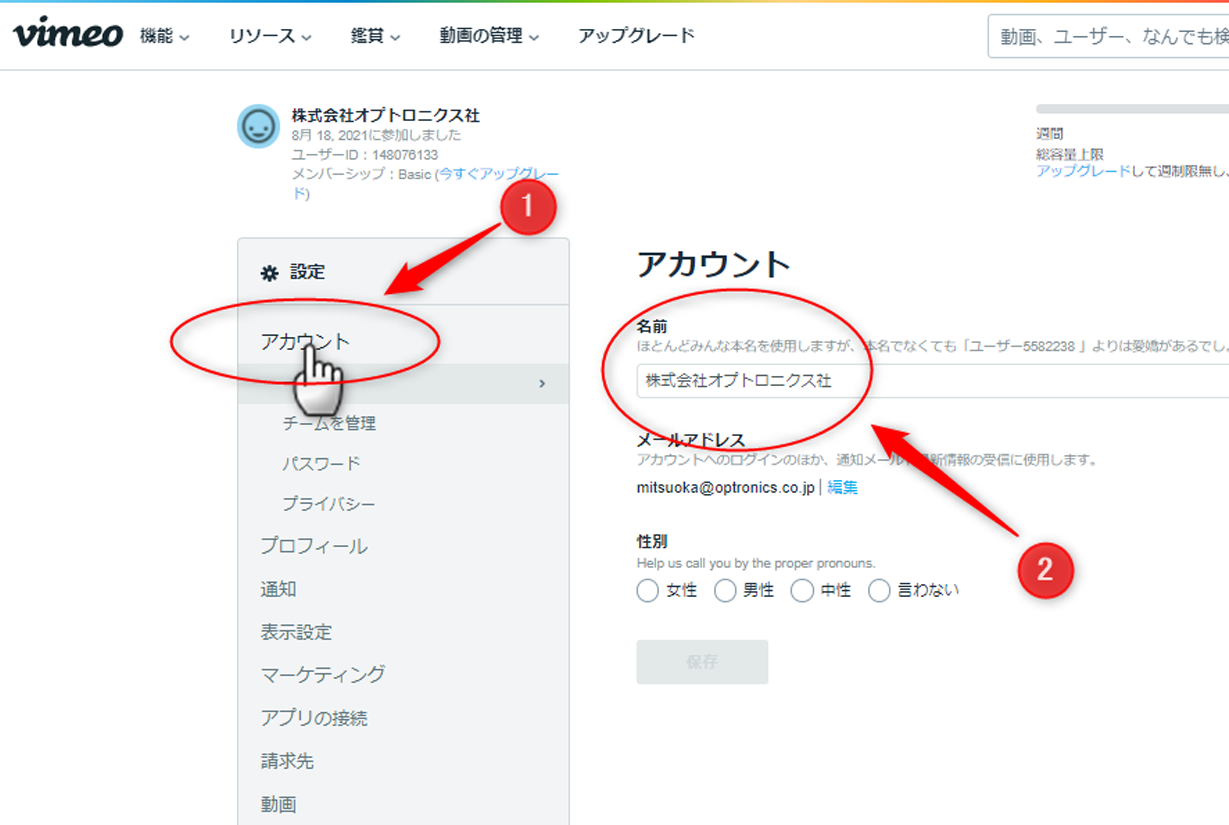Open the 動画の管理 dropdown menu

[x=489, y=36]
